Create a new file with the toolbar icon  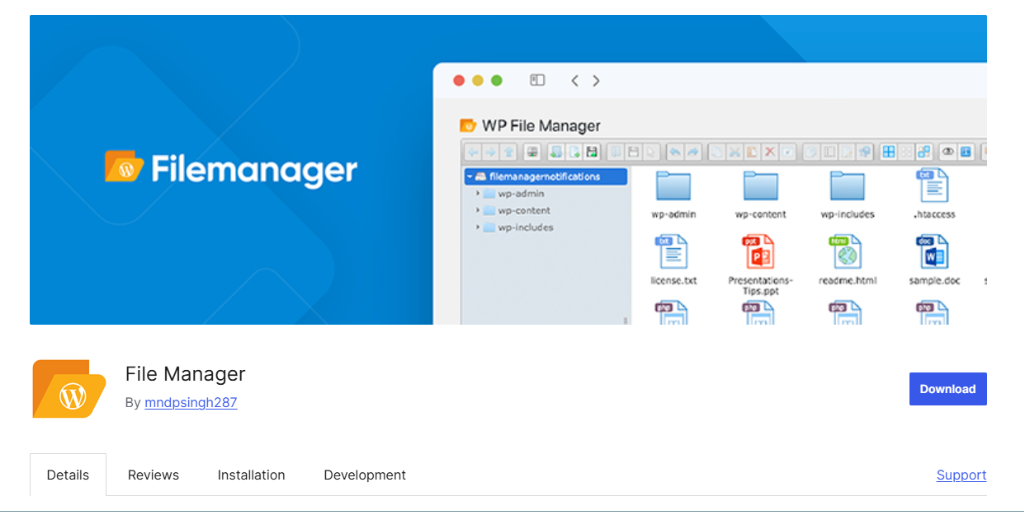[574, 152]
